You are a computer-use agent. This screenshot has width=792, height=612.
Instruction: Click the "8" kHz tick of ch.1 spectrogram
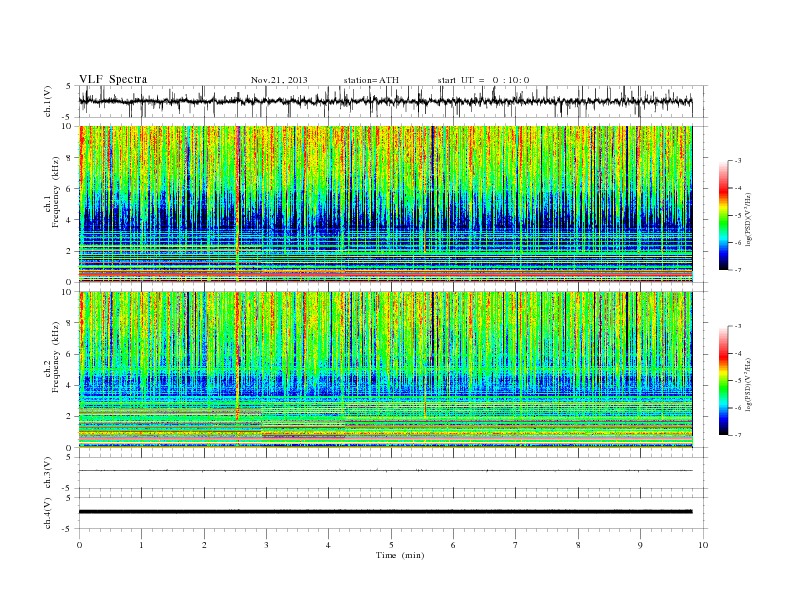pyautogui.click(x=69, y=158)
